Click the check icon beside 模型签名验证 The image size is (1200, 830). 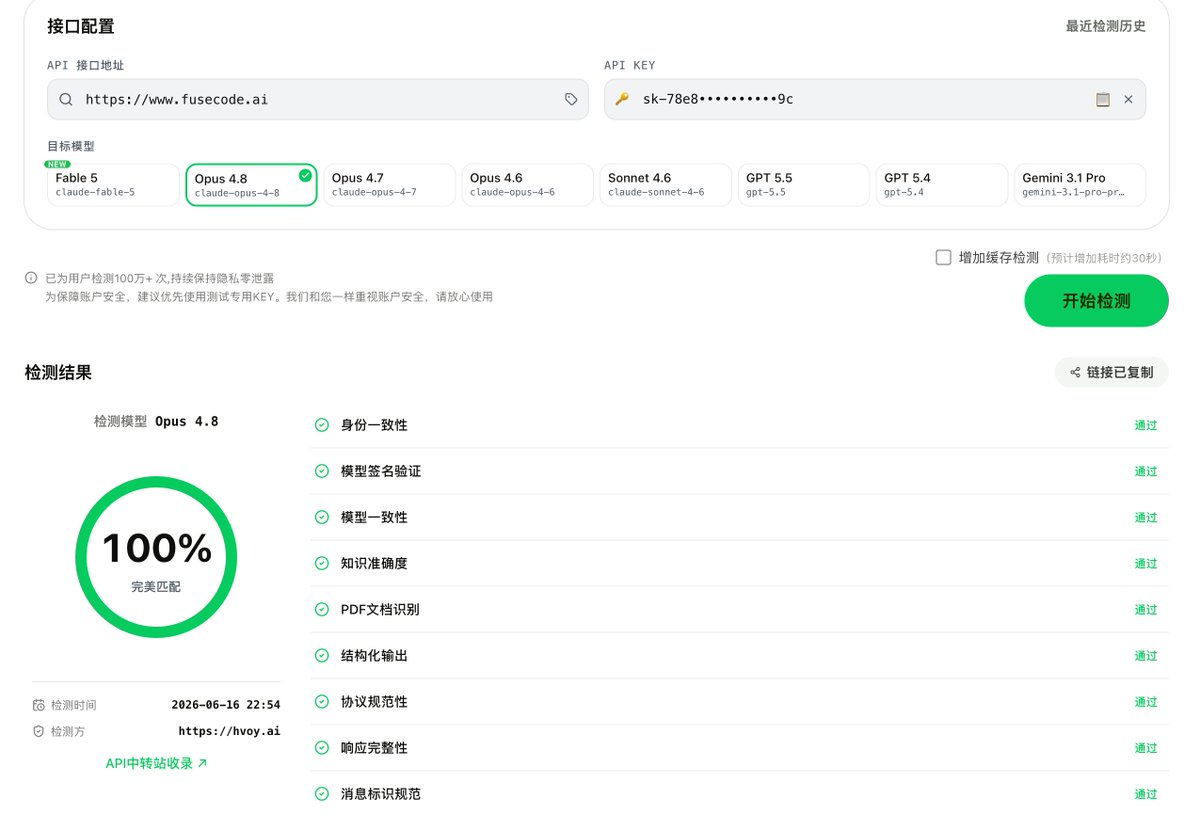tap(322, 471)
